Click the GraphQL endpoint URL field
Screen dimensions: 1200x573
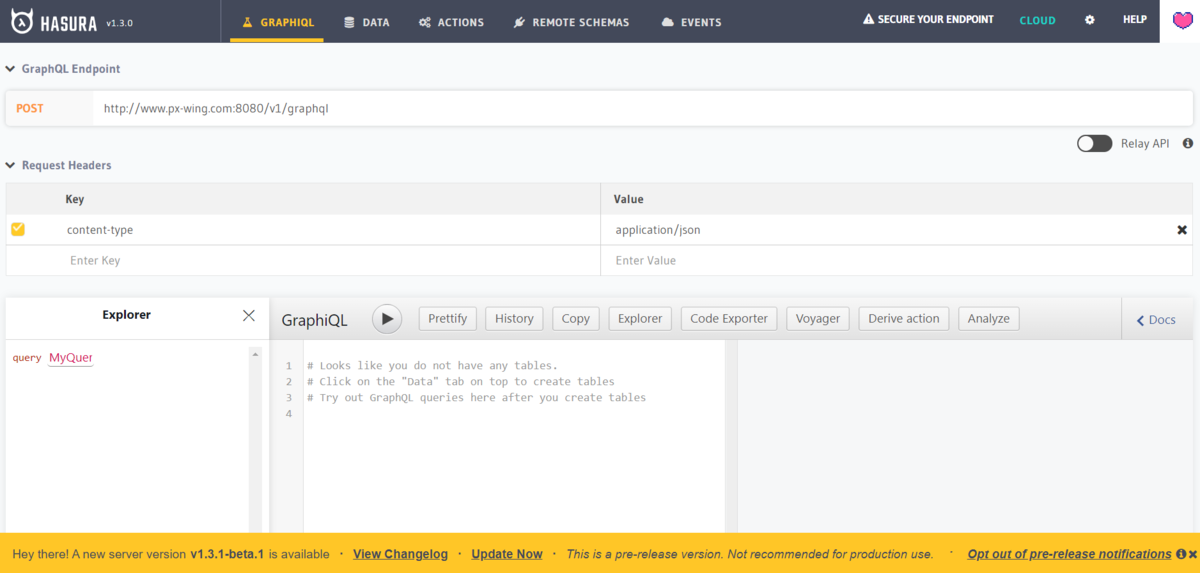[x=642, y=108]
